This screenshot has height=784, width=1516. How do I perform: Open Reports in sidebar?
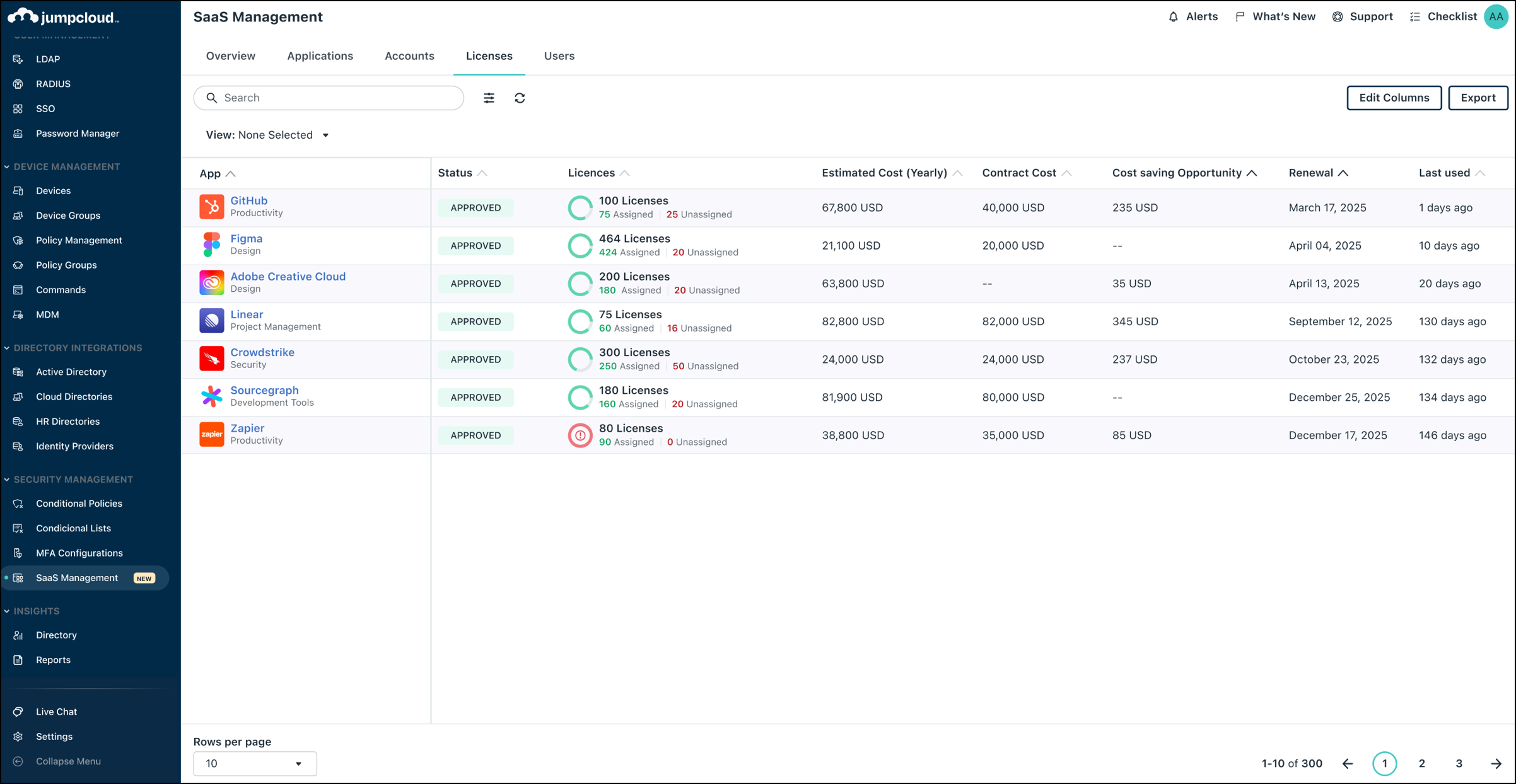(x=53, y=660)
